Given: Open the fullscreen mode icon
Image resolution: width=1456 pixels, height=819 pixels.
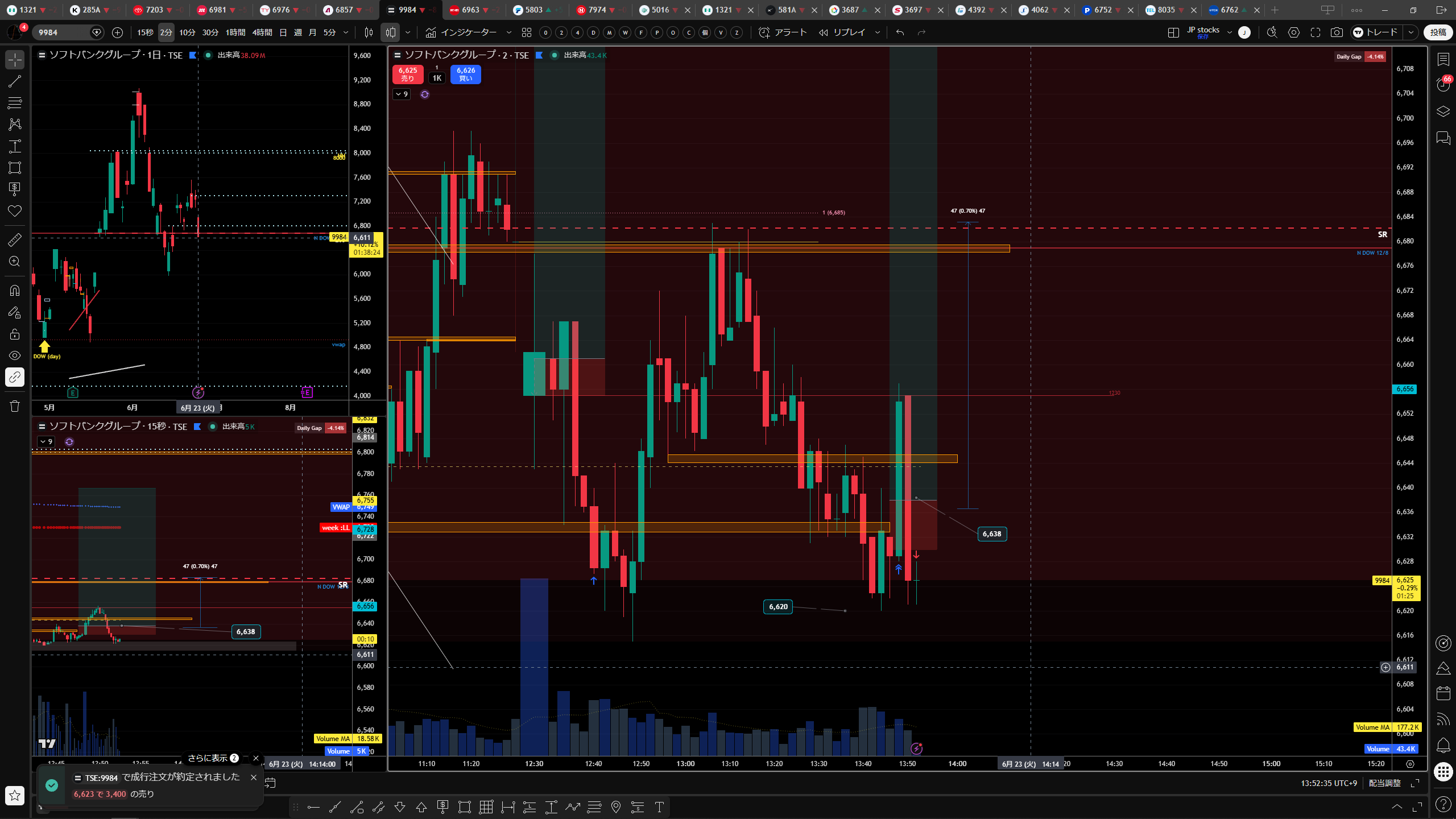Looking at the screenshot, I should (1316, 32).
